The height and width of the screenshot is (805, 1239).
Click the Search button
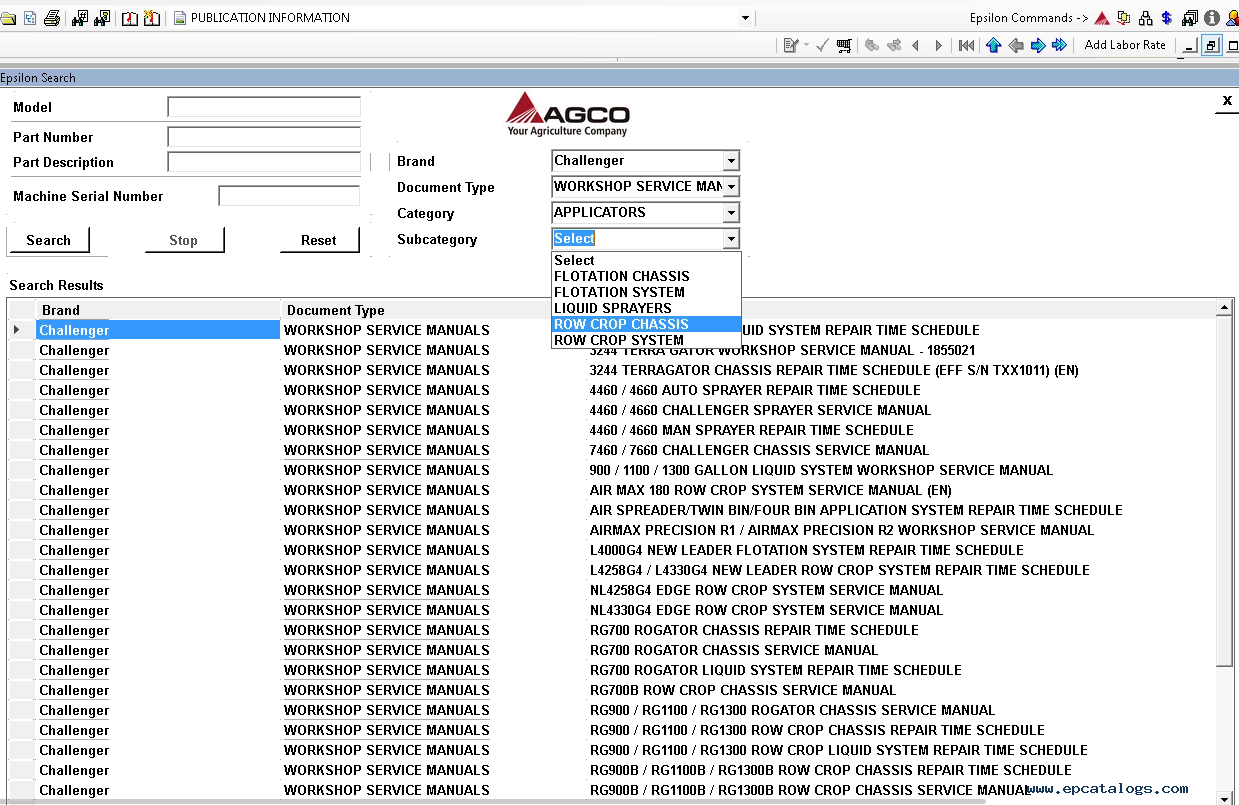click(x=49, y=240)
